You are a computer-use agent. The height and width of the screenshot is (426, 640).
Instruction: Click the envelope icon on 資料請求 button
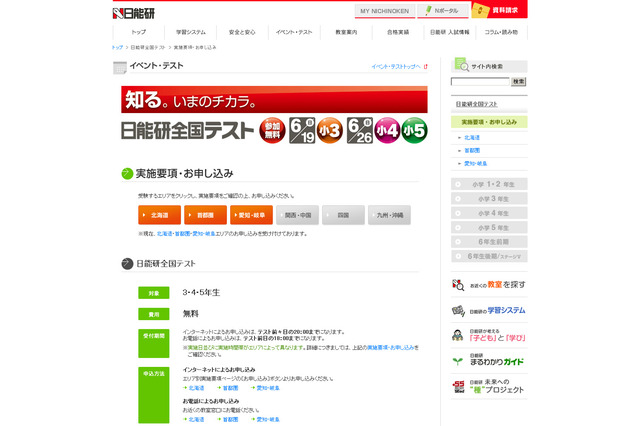(x=480, y=10)
